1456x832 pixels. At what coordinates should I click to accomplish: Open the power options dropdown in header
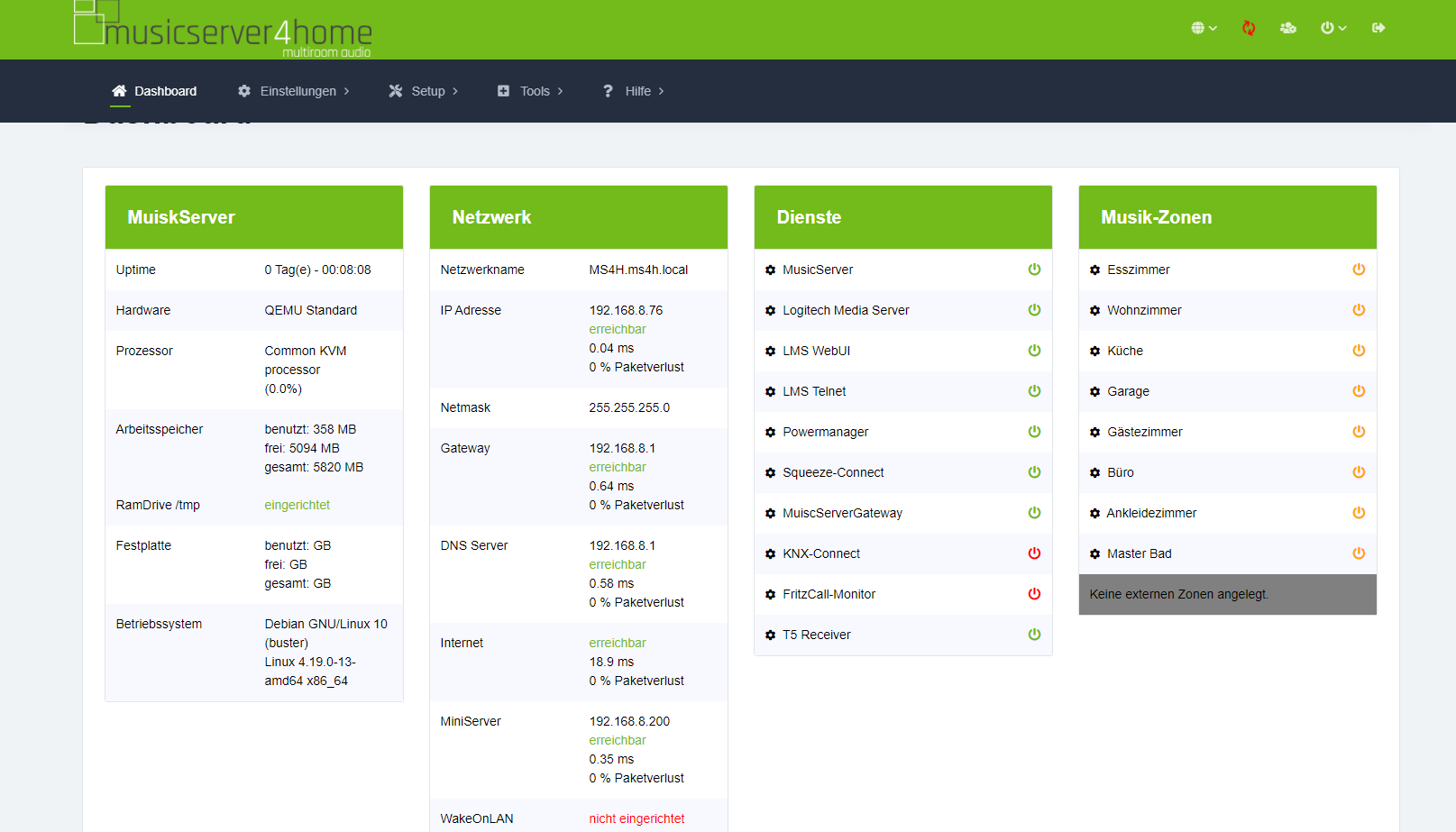[1332, 28]
